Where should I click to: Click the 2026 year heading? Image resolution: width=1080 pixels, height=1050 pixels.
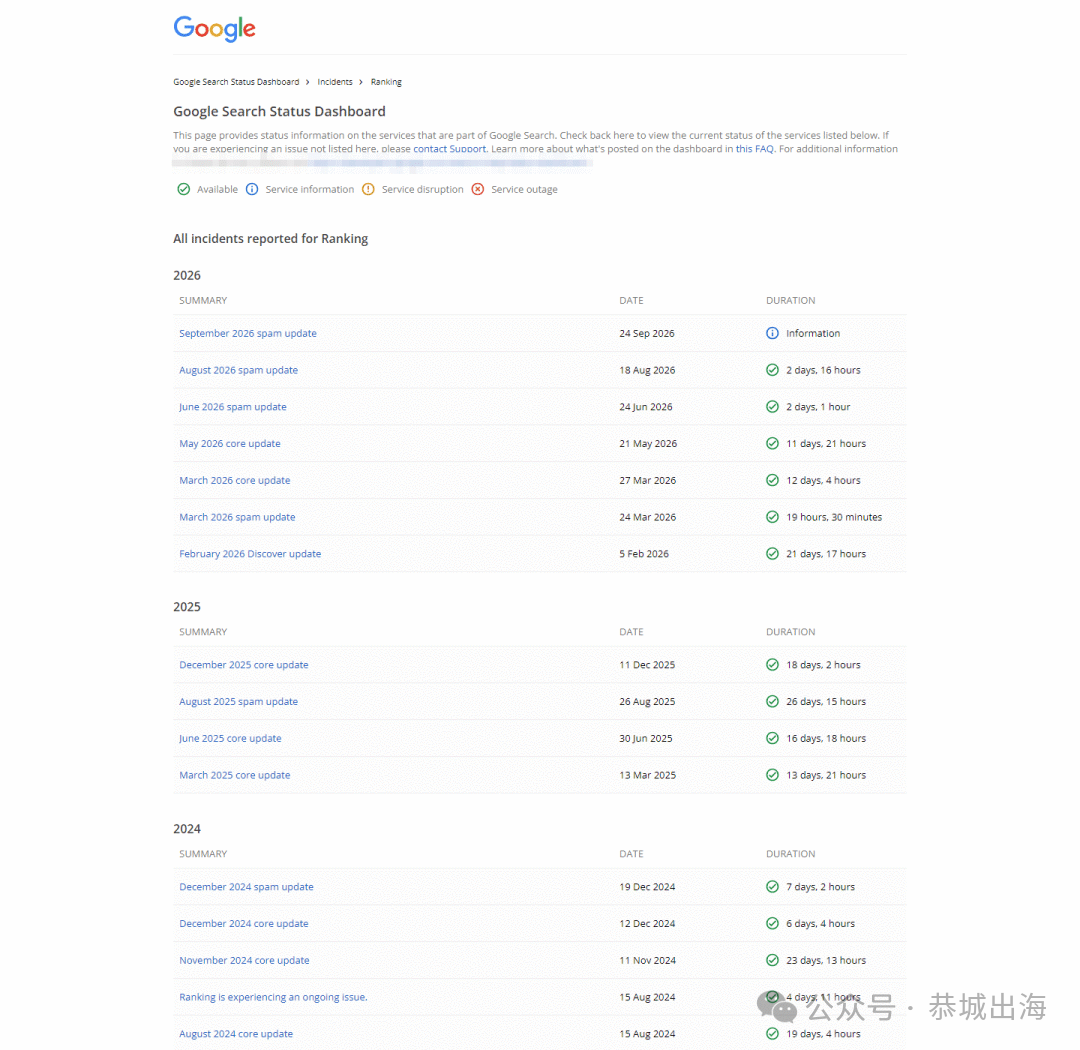point(187,276)
